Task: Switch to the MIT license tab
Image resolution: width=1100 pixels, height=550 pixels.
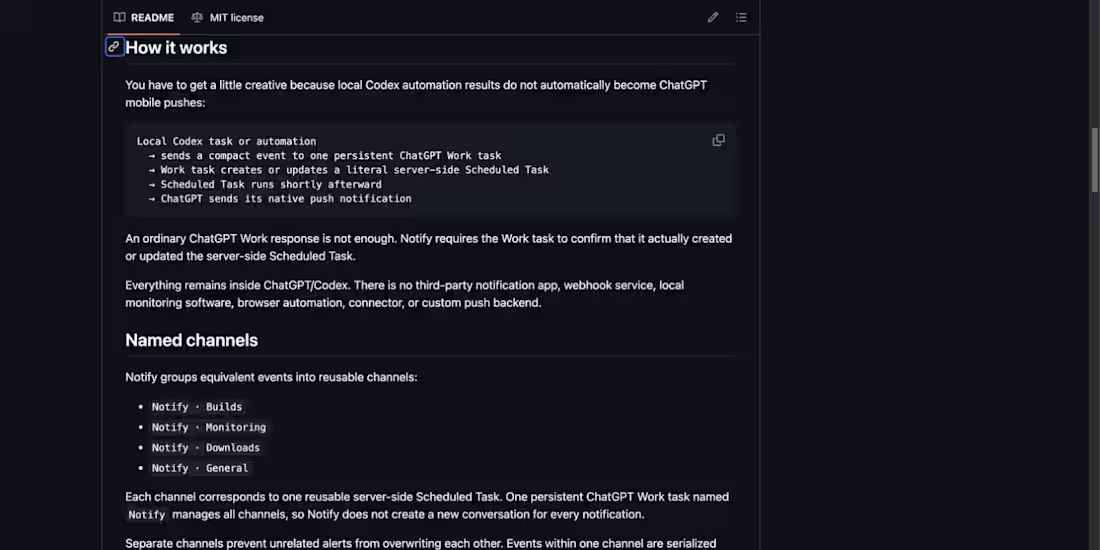Action: 227,18
